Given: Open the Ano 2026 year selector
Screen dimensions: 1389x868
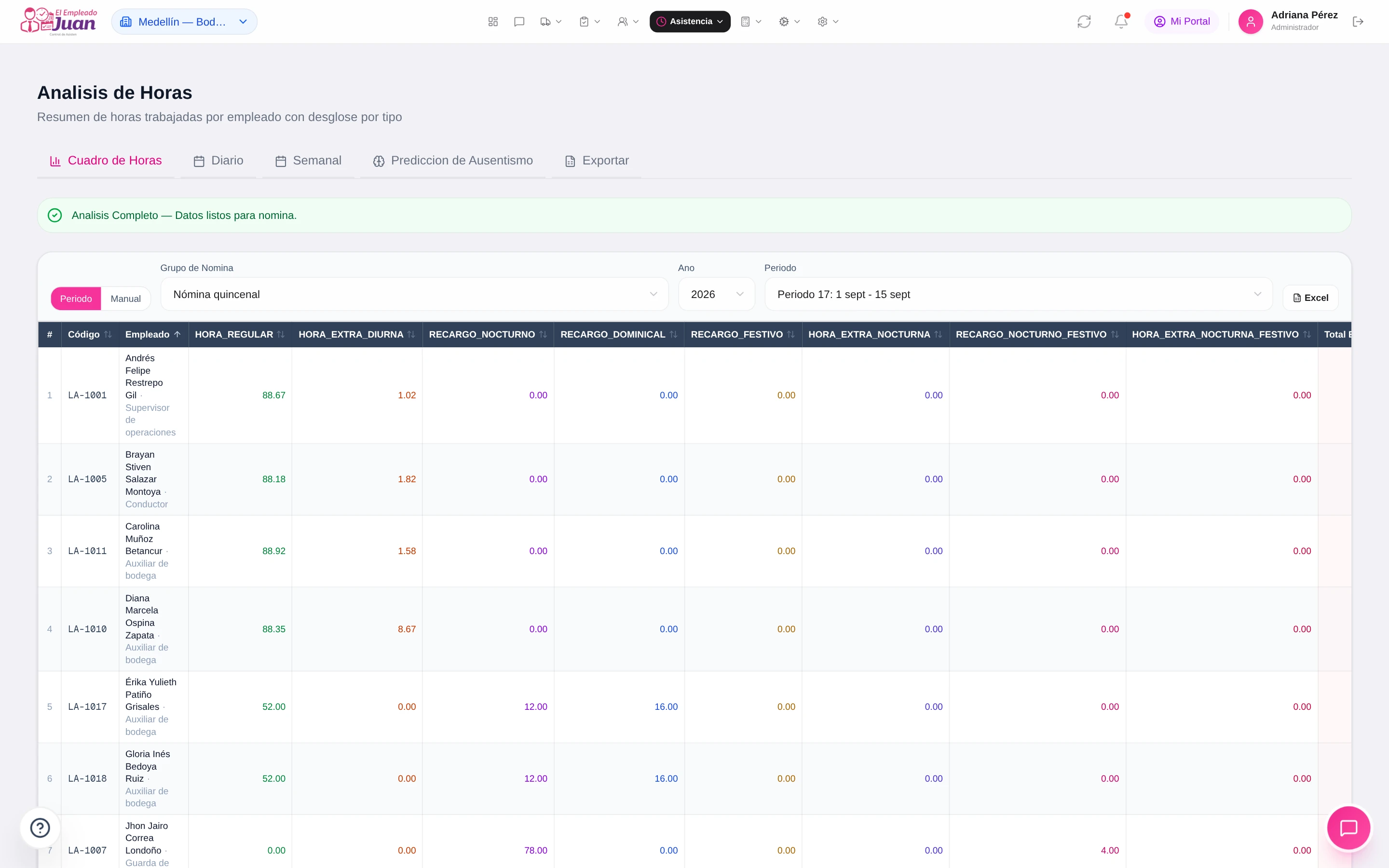Looking at the screenshot, I should coord(716,295).
